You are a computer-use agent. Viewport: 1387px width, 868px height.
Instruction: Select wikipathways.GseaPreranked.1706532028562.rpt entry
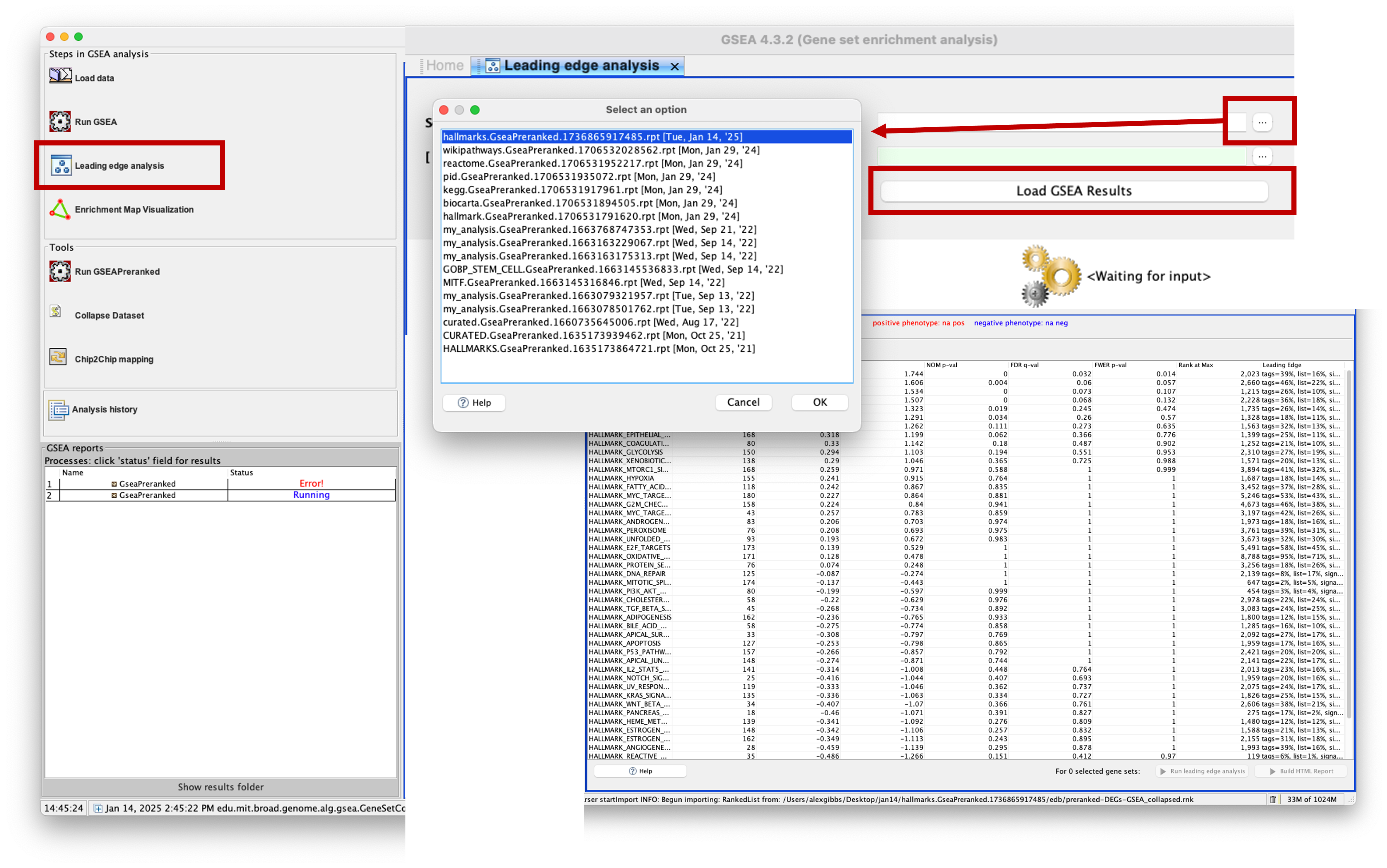click(646, 150)
